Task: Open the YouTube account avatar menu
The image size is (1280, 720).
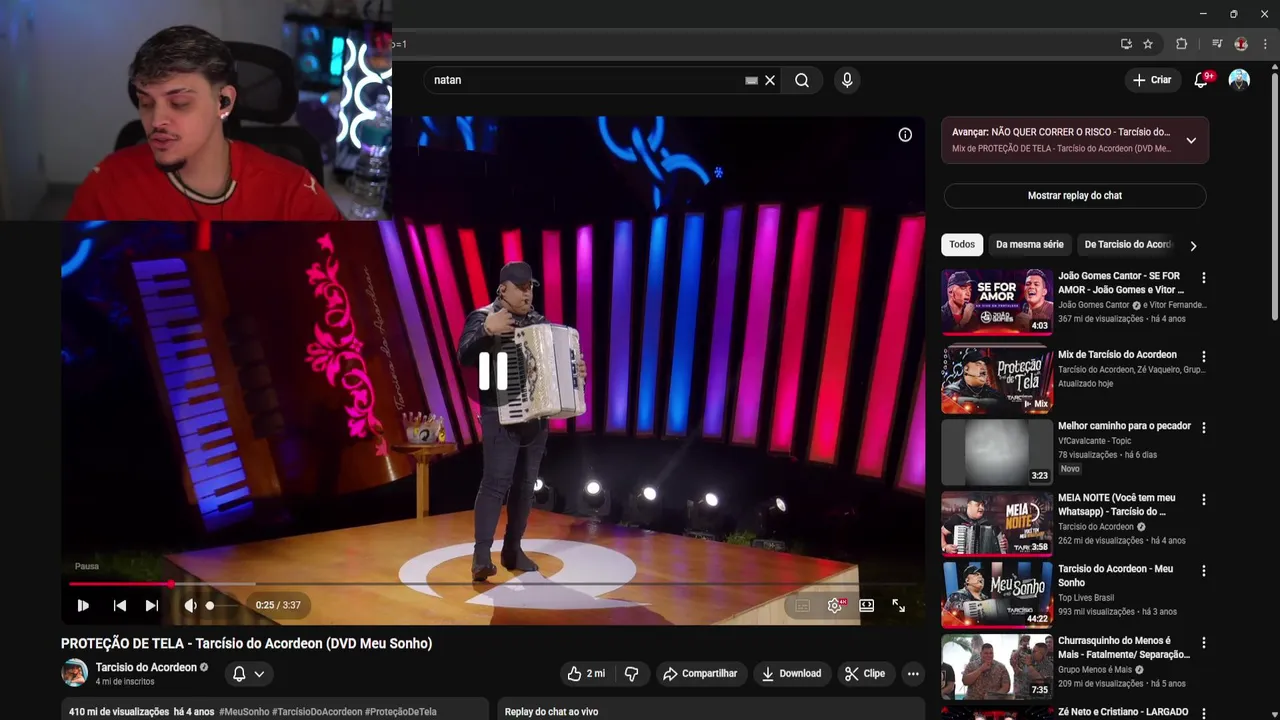Action: 1239,80
